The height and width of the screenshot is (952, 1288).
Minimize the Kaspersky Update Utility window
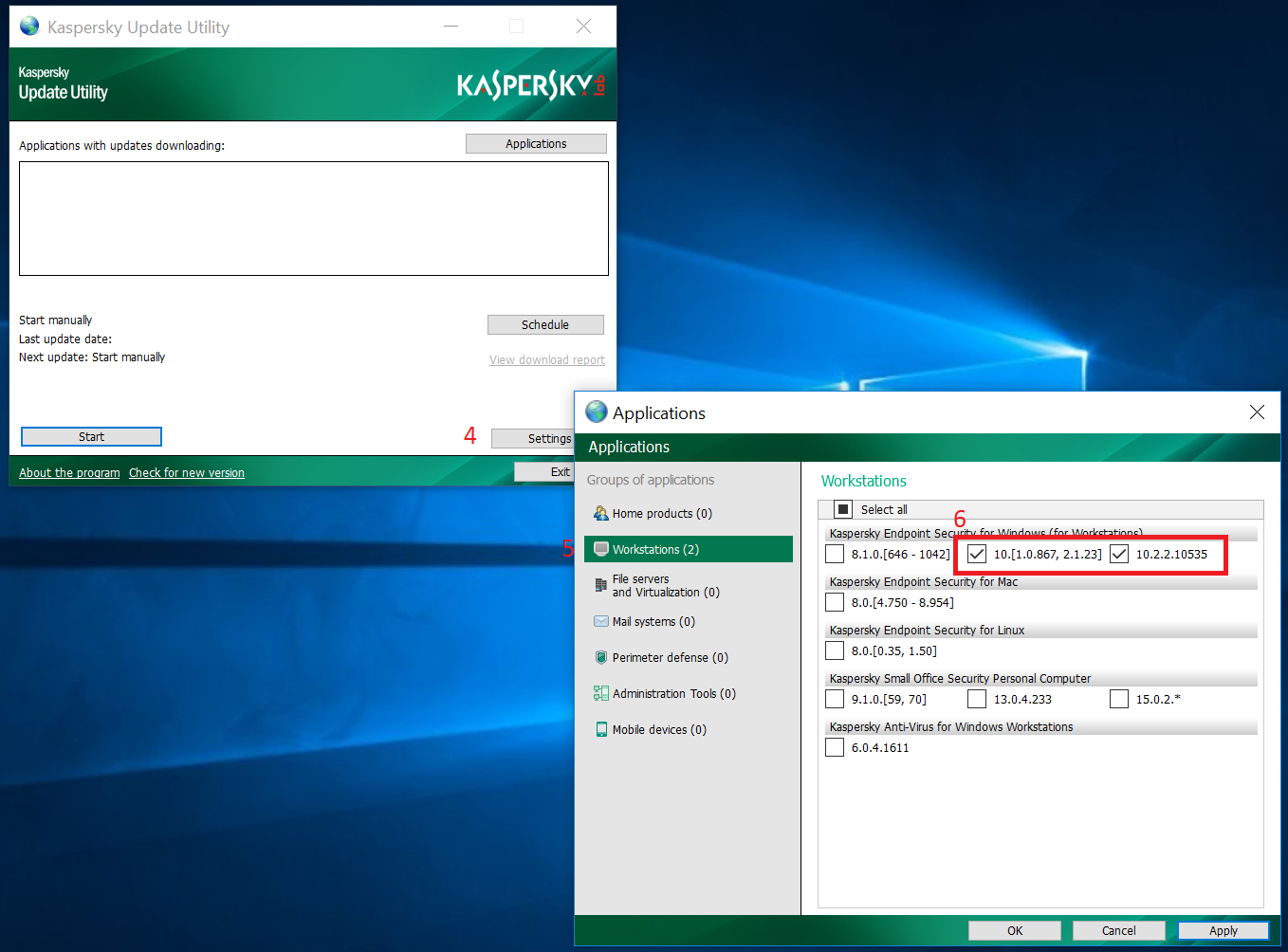(451, 27)
